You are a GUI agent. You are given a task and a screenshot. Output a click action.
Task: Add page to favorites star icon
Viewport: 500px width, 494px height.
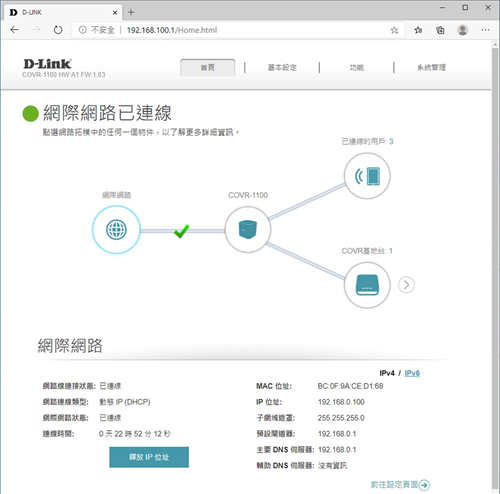(x=394, y=30)
